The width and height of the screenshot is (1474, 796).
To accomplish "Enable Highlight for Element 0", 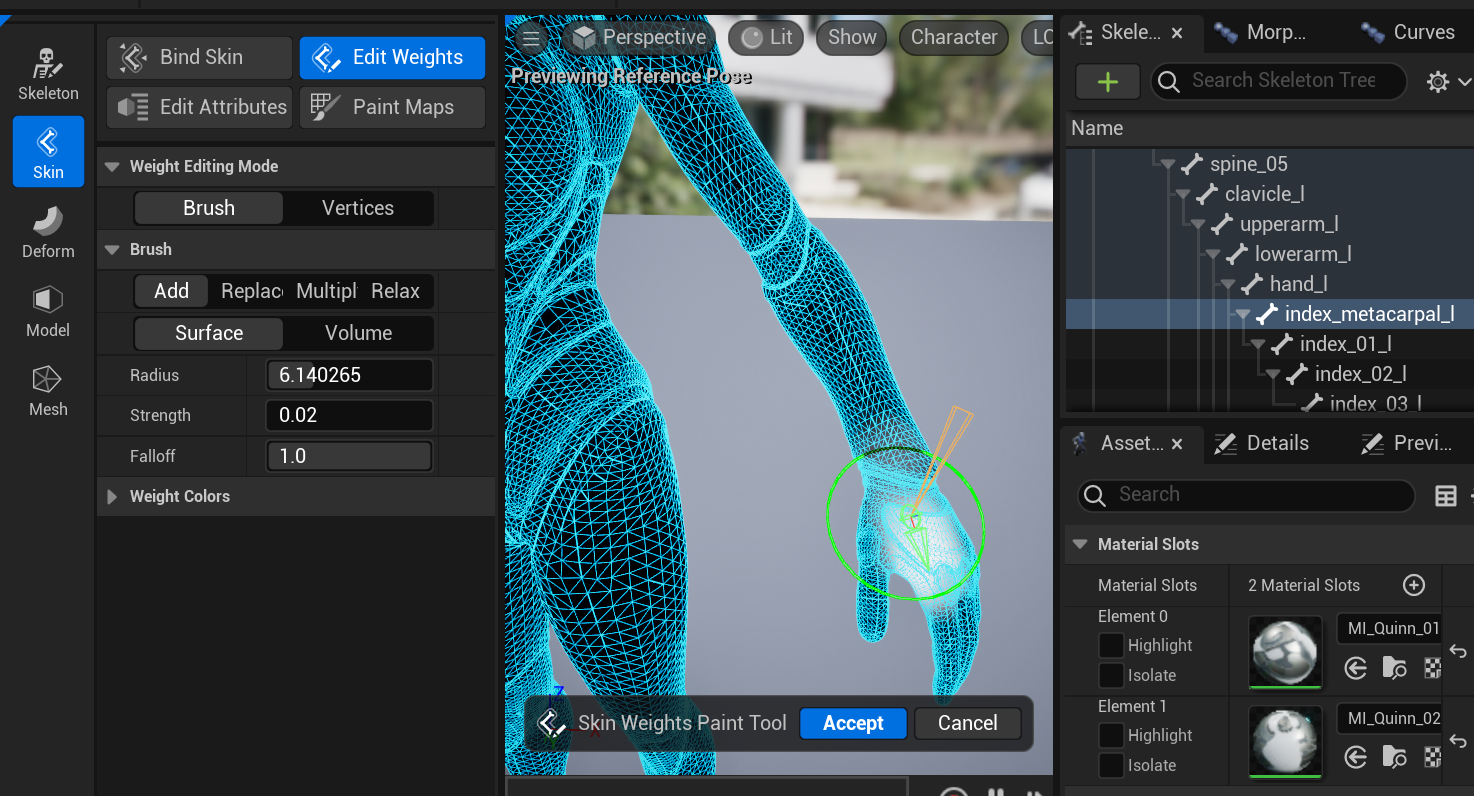I will point(1111,645).
